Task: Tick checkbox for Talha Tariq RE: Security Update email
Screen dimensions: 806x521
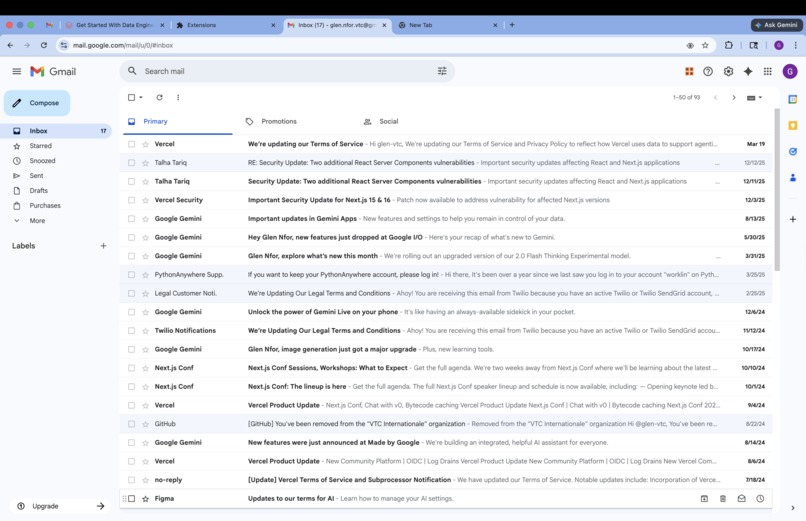Action: coord(132,162)
